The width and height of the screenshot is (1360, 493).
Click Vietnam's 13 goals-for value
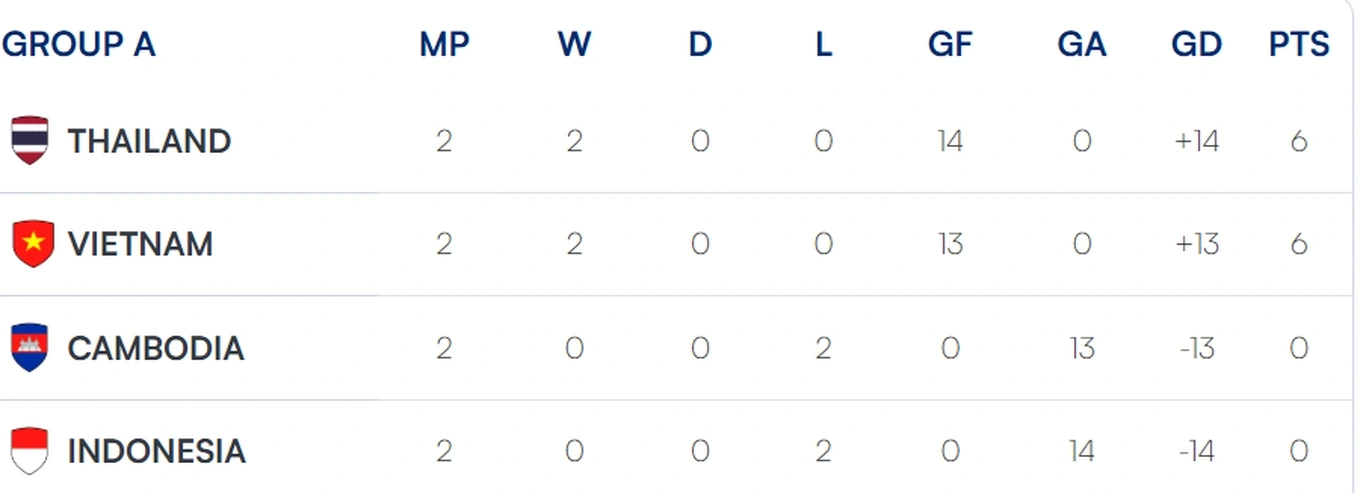[950, 244]
